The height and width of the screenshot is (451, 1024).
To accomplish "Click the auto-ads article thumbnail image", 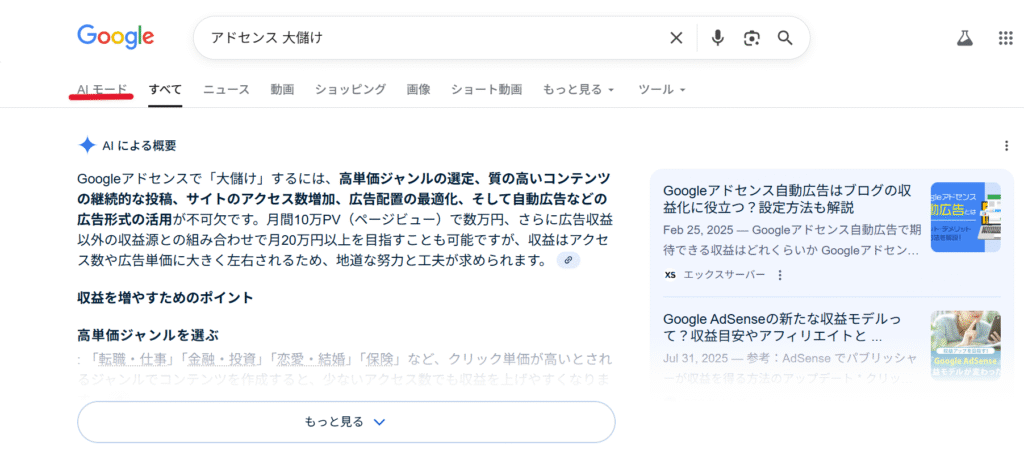I will pyautogui.click(x=965, y=217).
